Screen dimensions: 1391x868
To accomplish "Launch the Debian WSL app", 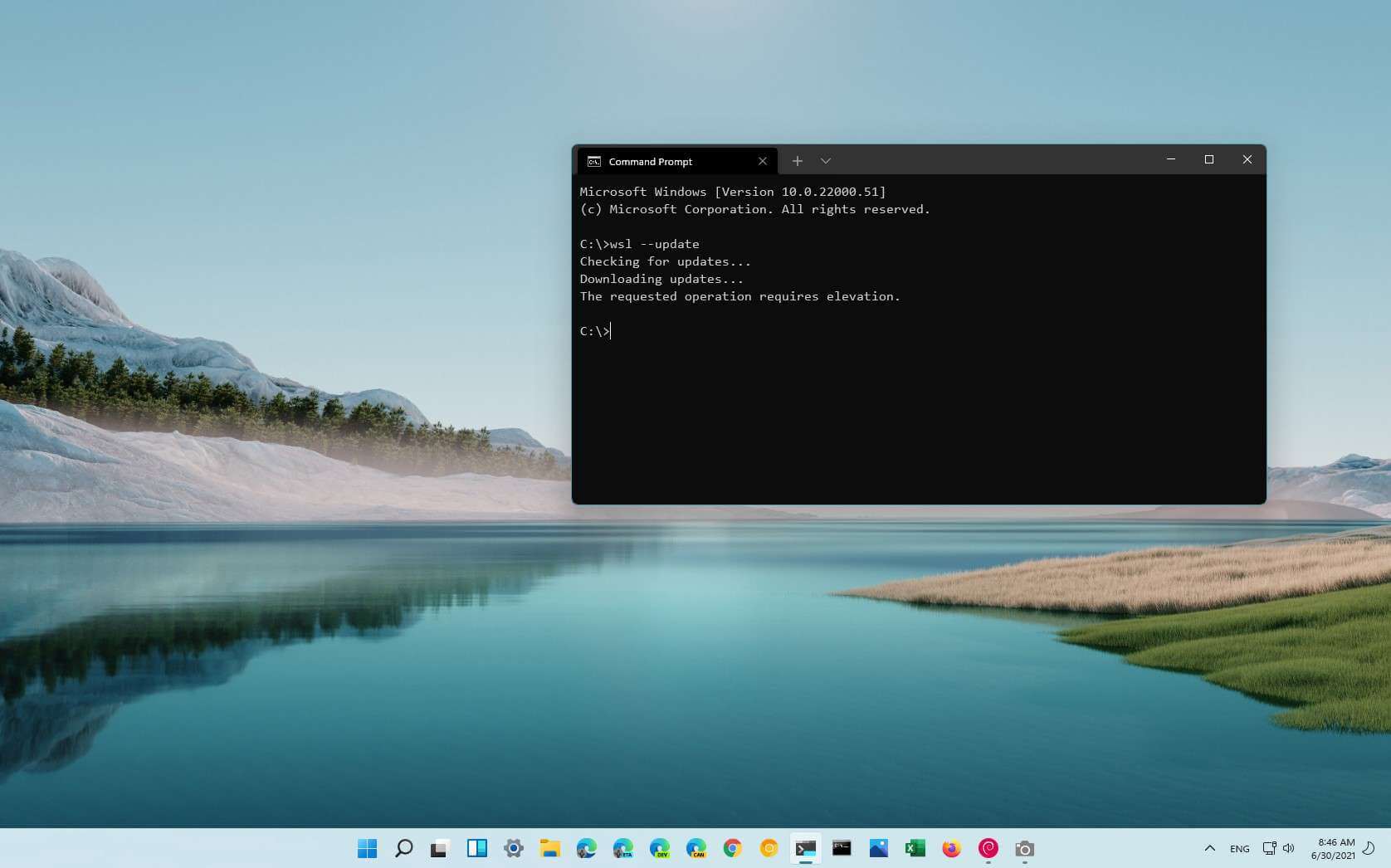I will coord(988,848).
